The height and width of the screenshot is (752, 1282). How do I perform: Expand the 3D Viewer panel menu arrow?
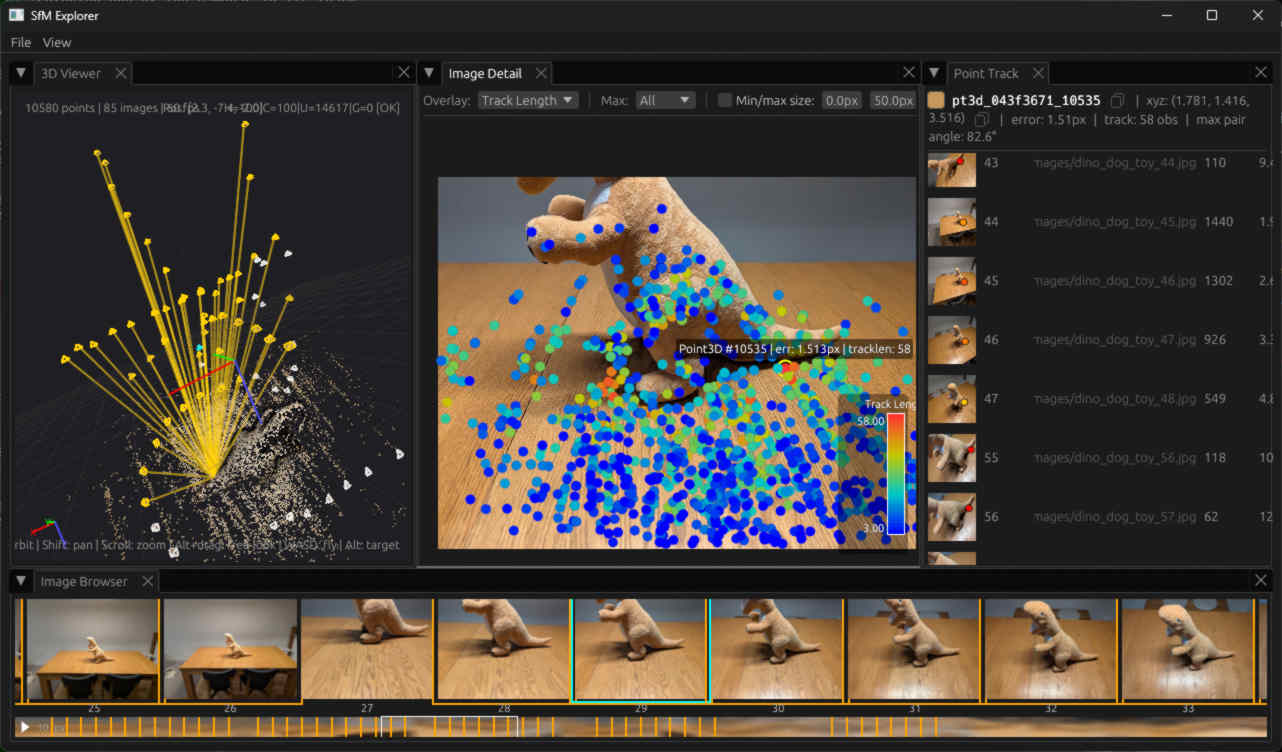point(21,73)
